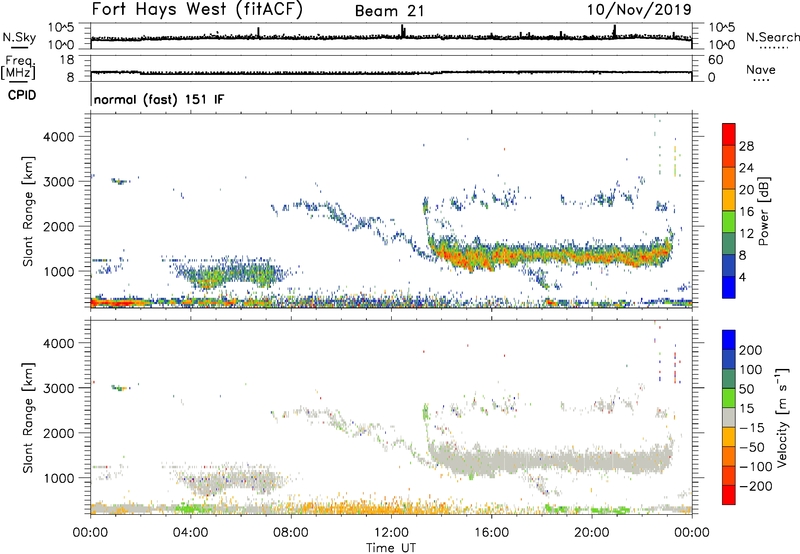The height and width of the screenshot is (554, 800).
Task: Click the '-100' tick on Velocity colorbar
Action: 756,467
